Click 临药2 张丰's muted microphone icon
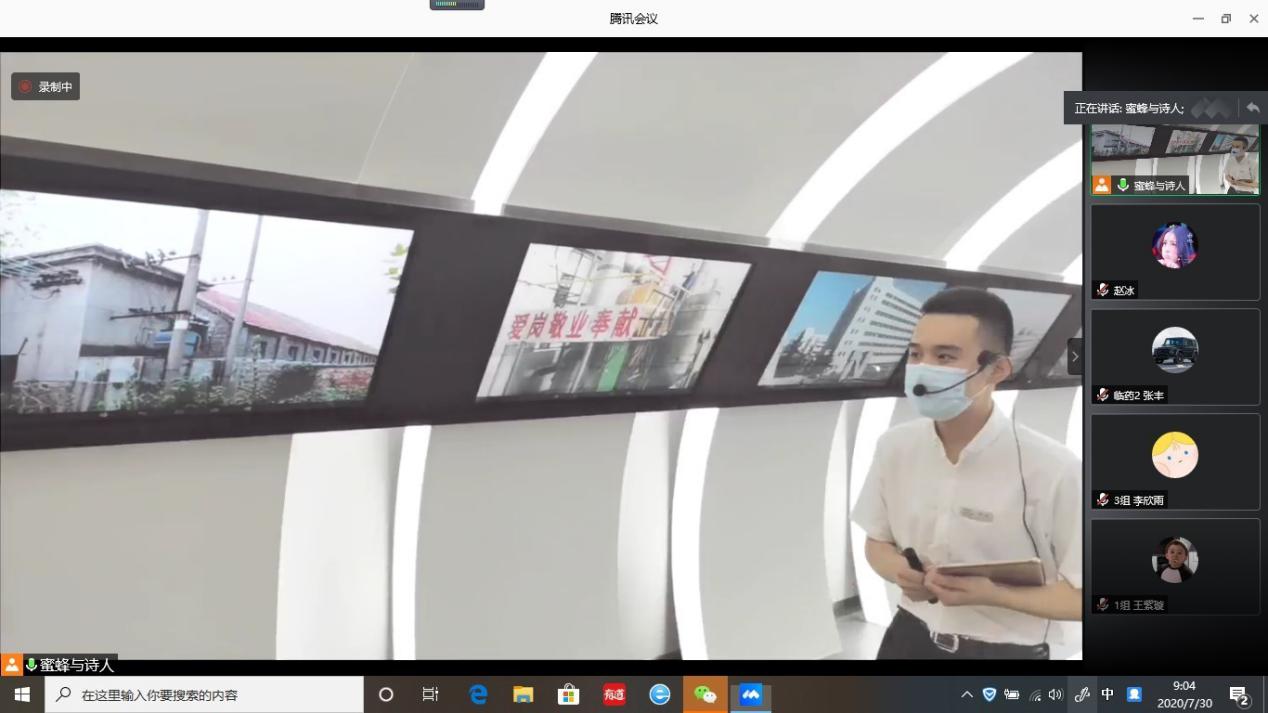The width and height of the screenshot is (1268, 713). click(1102, 395)
